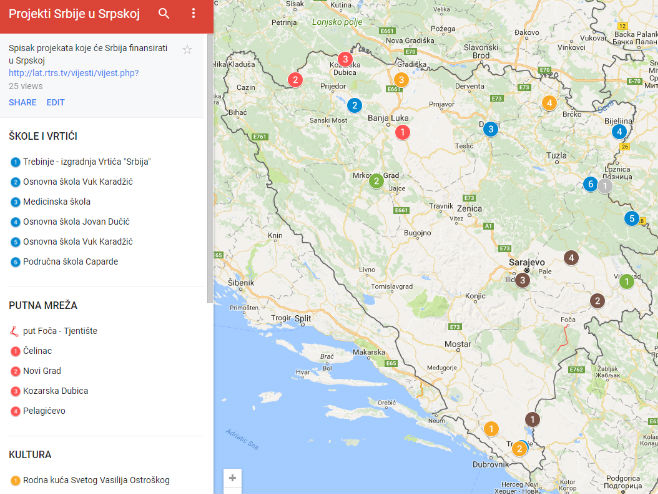The height and width of the screenshot is (494, 658).
Task: Click the EDIT link
Action: coord(55,102)
